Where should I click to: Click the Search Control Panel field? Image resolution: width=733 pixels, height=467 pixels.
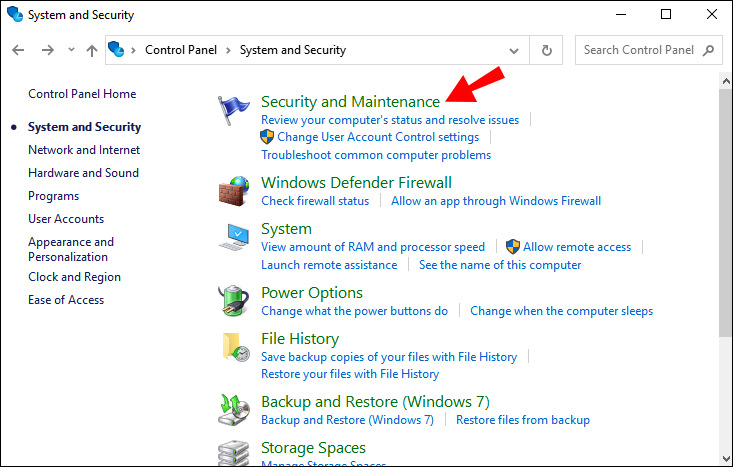[638, 50]
